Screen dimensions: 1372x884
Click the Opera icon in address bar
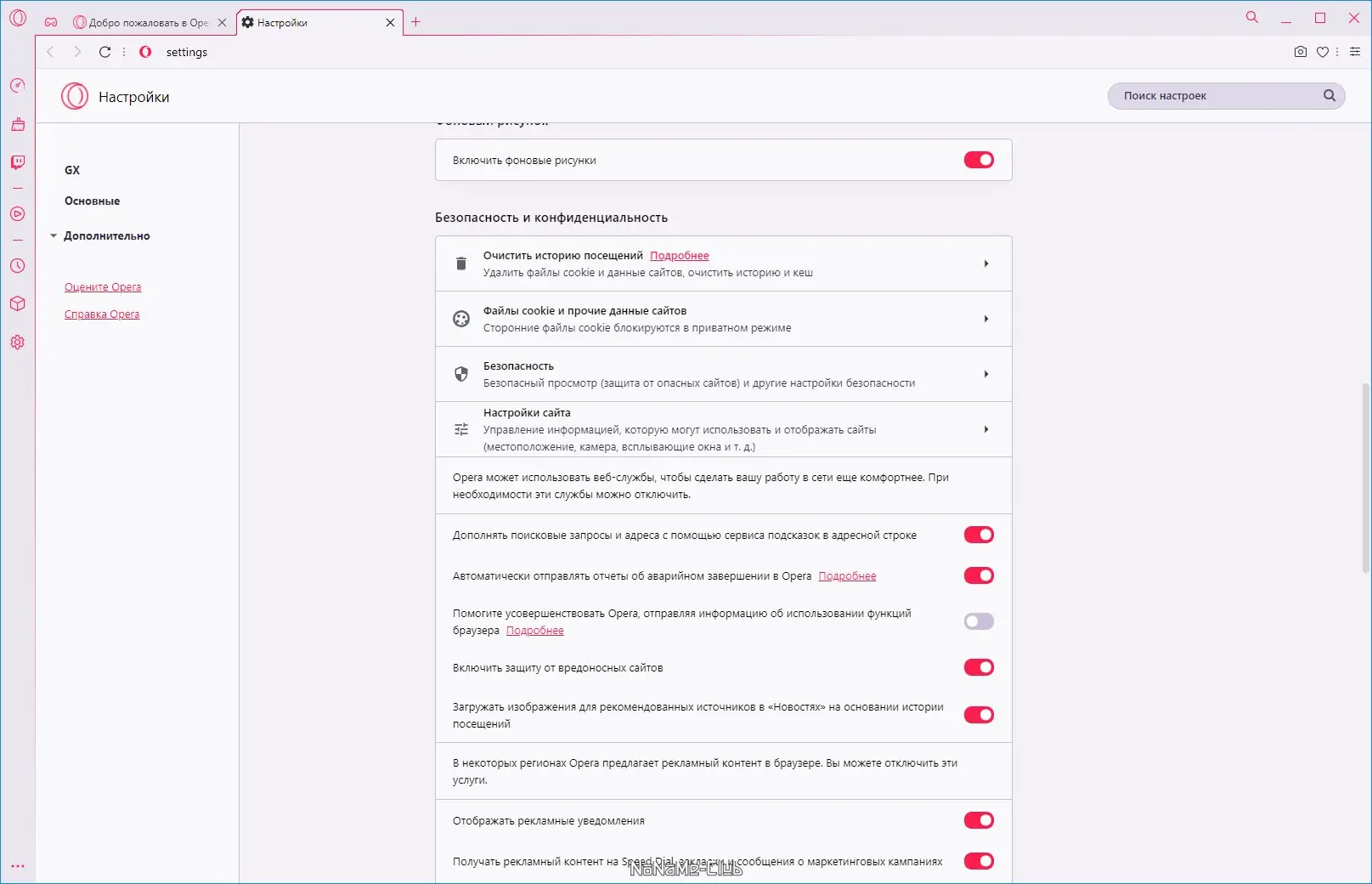[146, 52]
